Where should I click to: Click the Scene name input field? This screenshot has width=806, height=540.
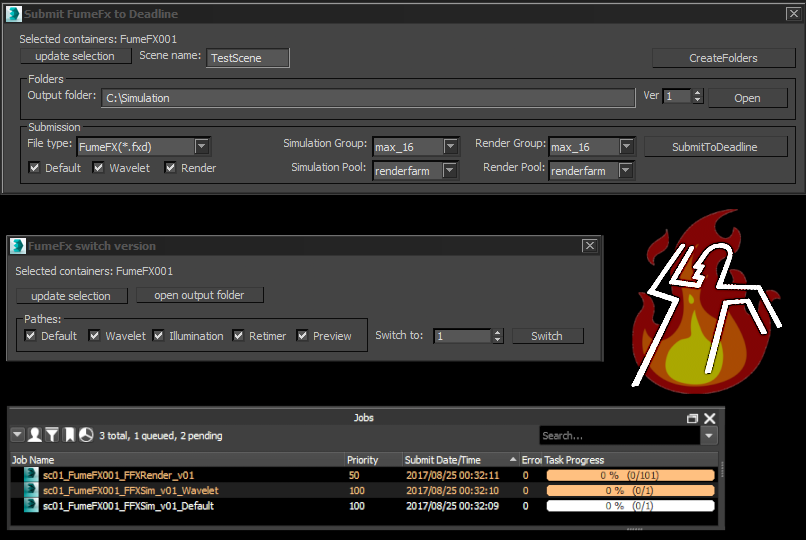(248, 58)
